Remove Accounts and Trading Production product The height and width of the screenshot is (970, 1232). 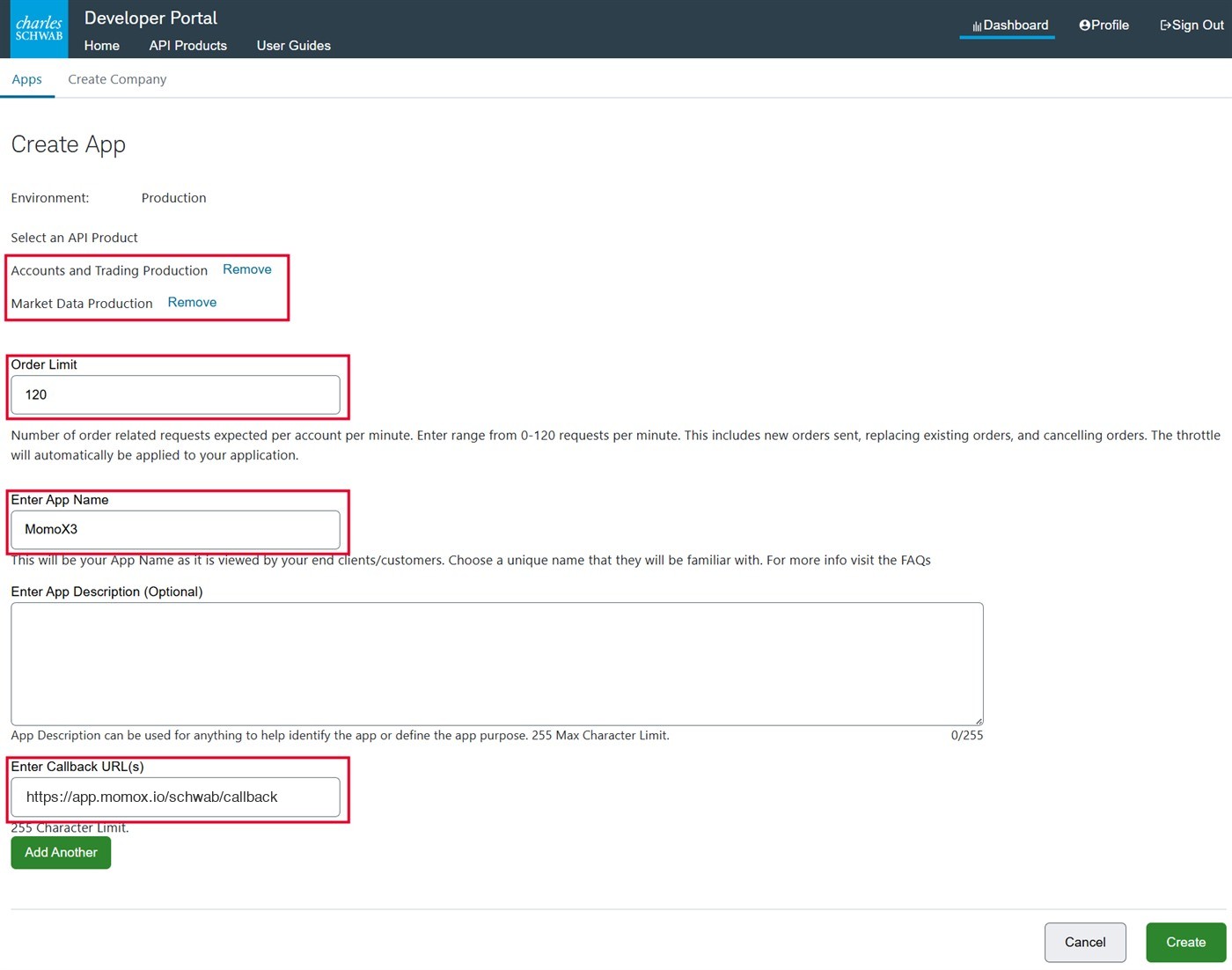tap(247, 269)
